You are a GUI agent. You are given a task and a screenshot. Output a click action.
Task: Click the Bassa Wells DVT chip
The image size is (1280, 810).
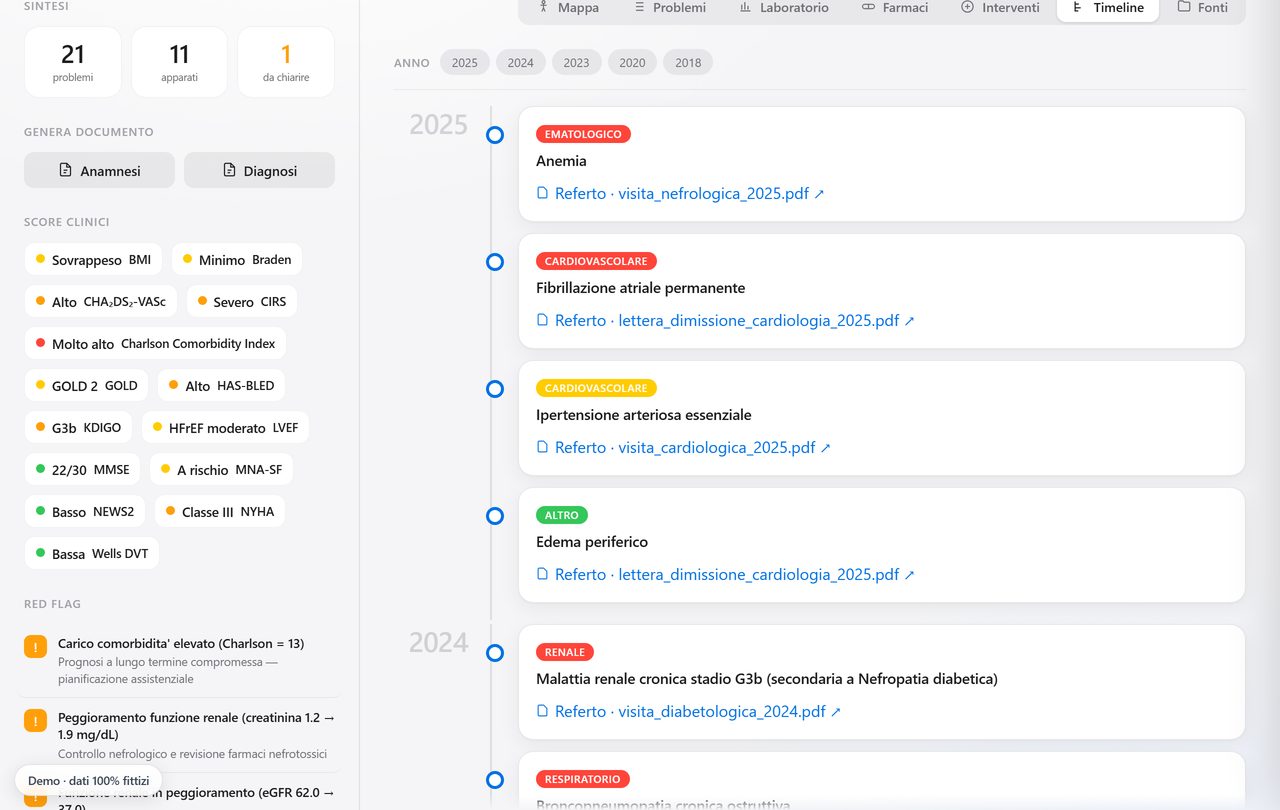[x=91, y=554]
